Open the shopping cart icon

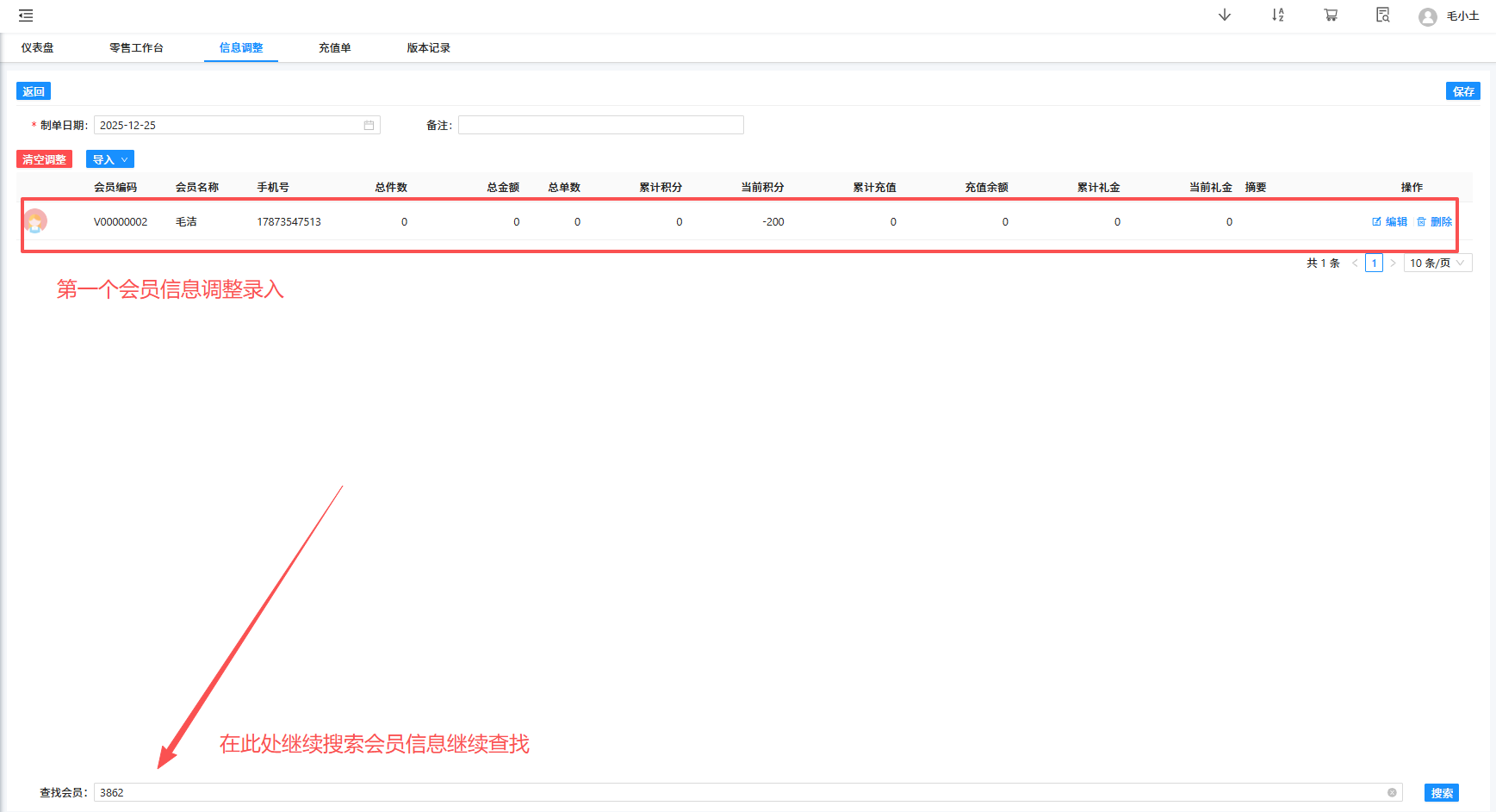click(x=1331, y=15)
